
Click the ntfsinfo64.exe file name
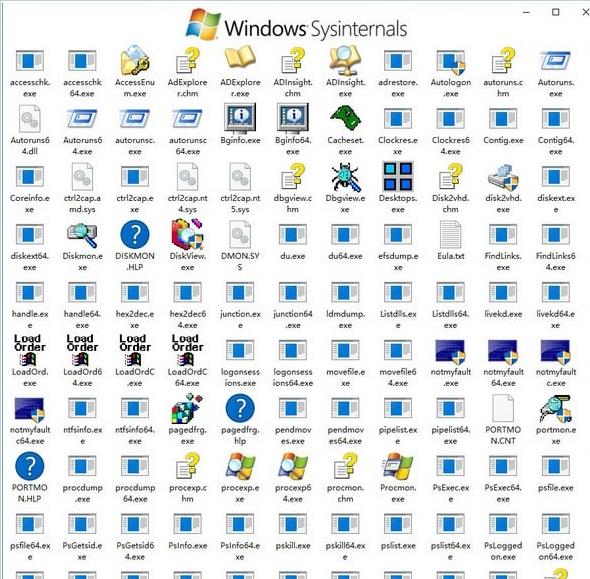135,435
